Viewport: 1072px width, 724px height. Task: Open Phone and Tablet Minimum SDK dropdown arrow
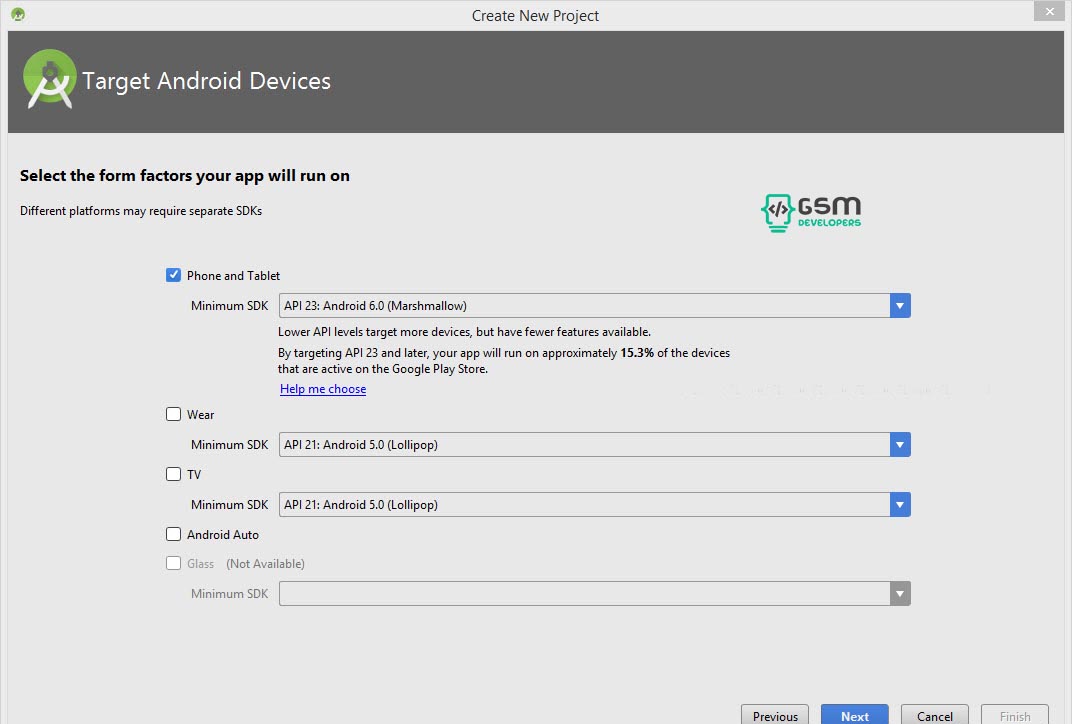pos(900,305)
